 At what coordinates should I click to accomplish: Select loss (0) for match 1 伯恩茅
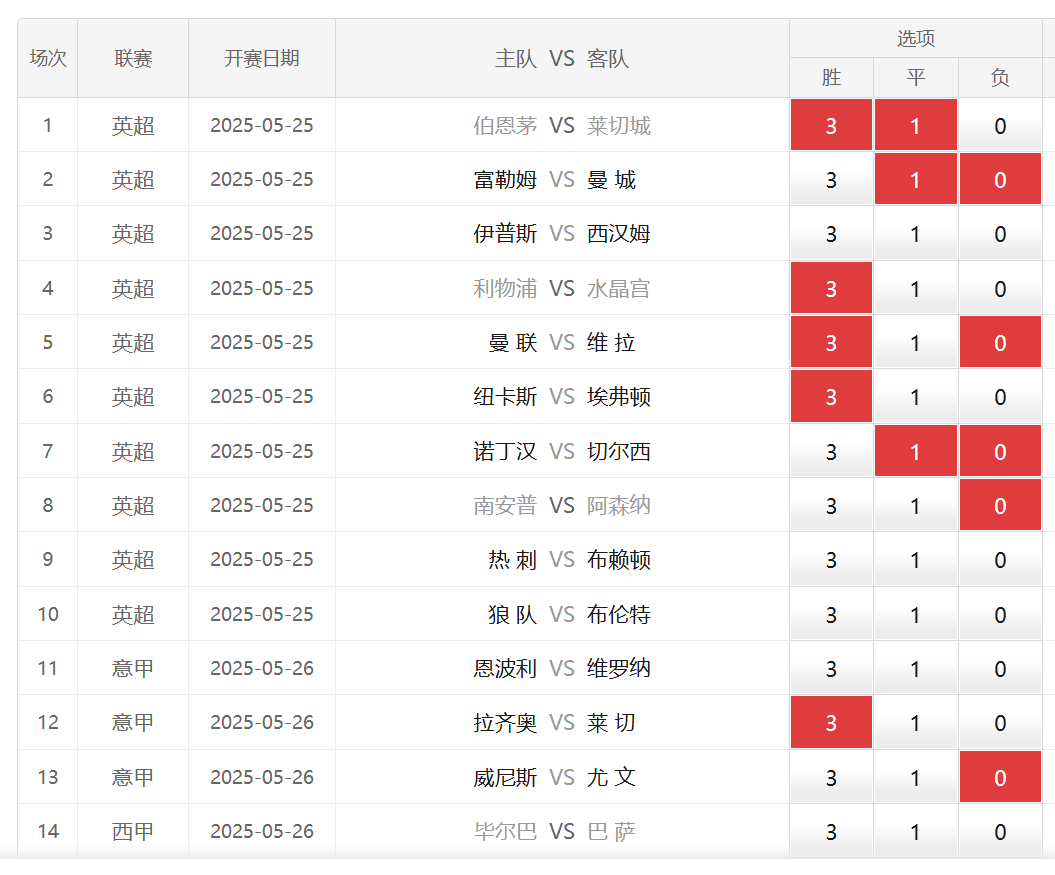[1001, 125]
